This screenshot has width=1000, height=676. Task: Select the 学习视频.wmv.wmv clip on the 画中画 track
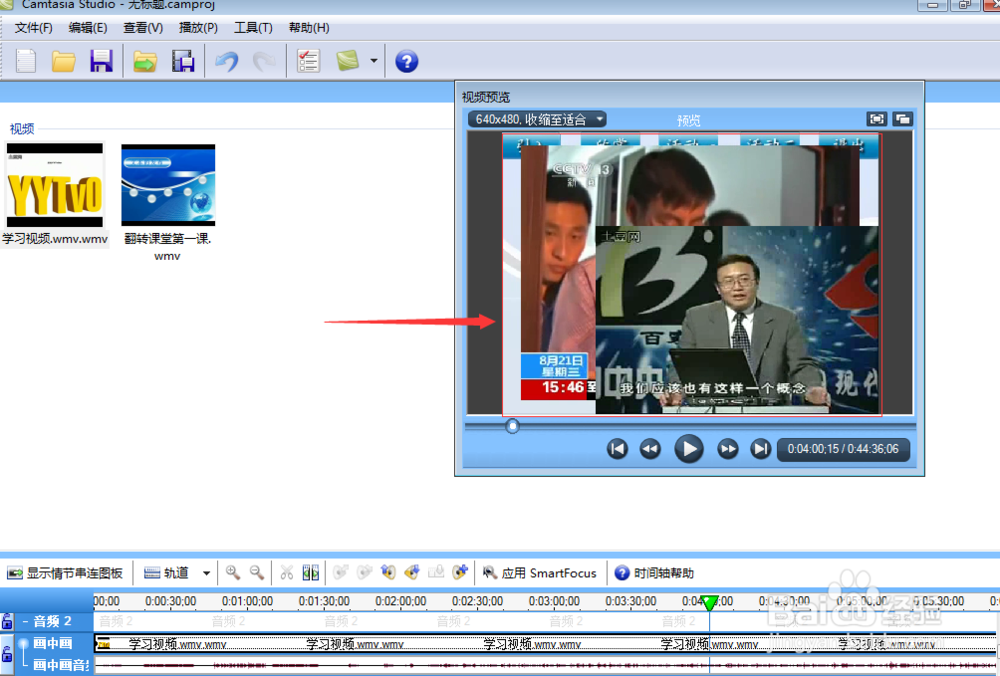545,644
